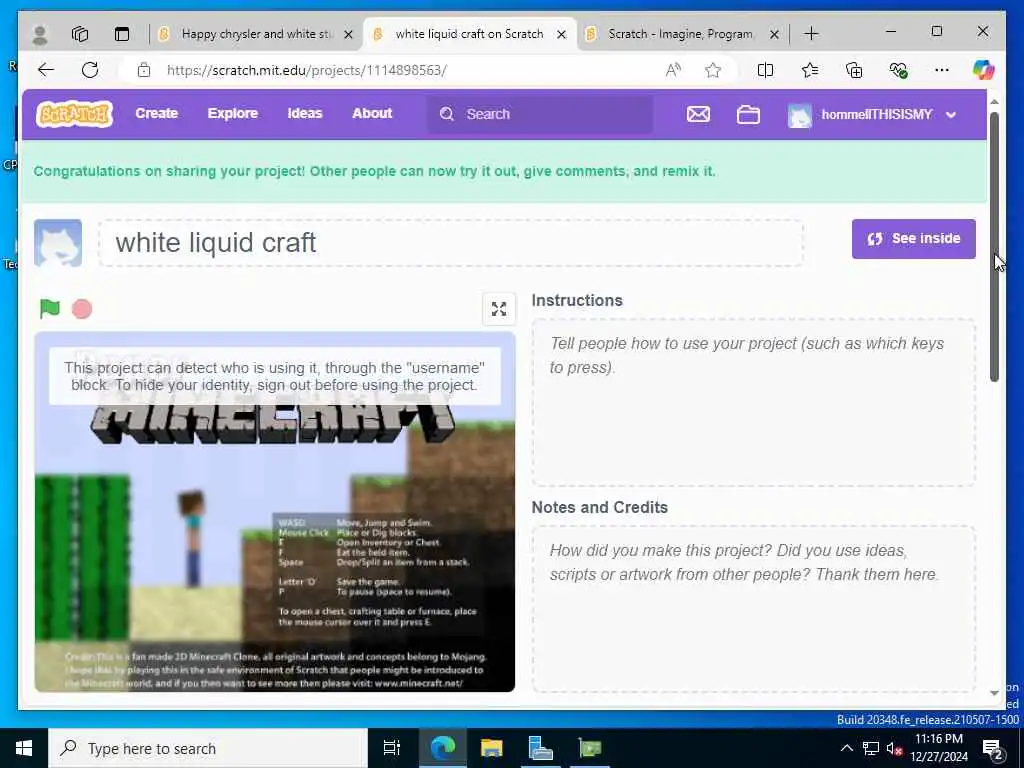1024x768 pixels.
Task: Click the browser back arrow
Action: (x=46, y=70)
